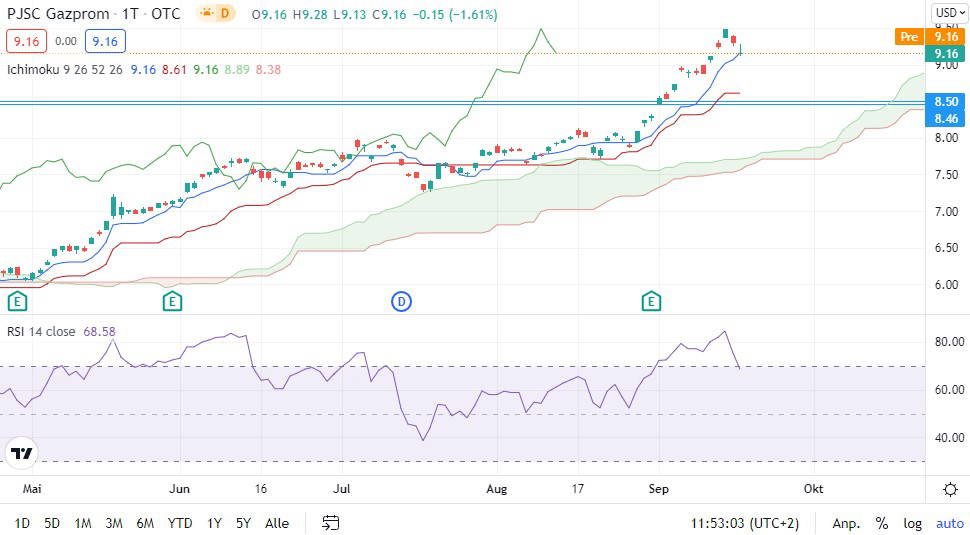970x535 pixels.
Task: Click the 80.00 RSI axis label
Action: click(950, 341)
